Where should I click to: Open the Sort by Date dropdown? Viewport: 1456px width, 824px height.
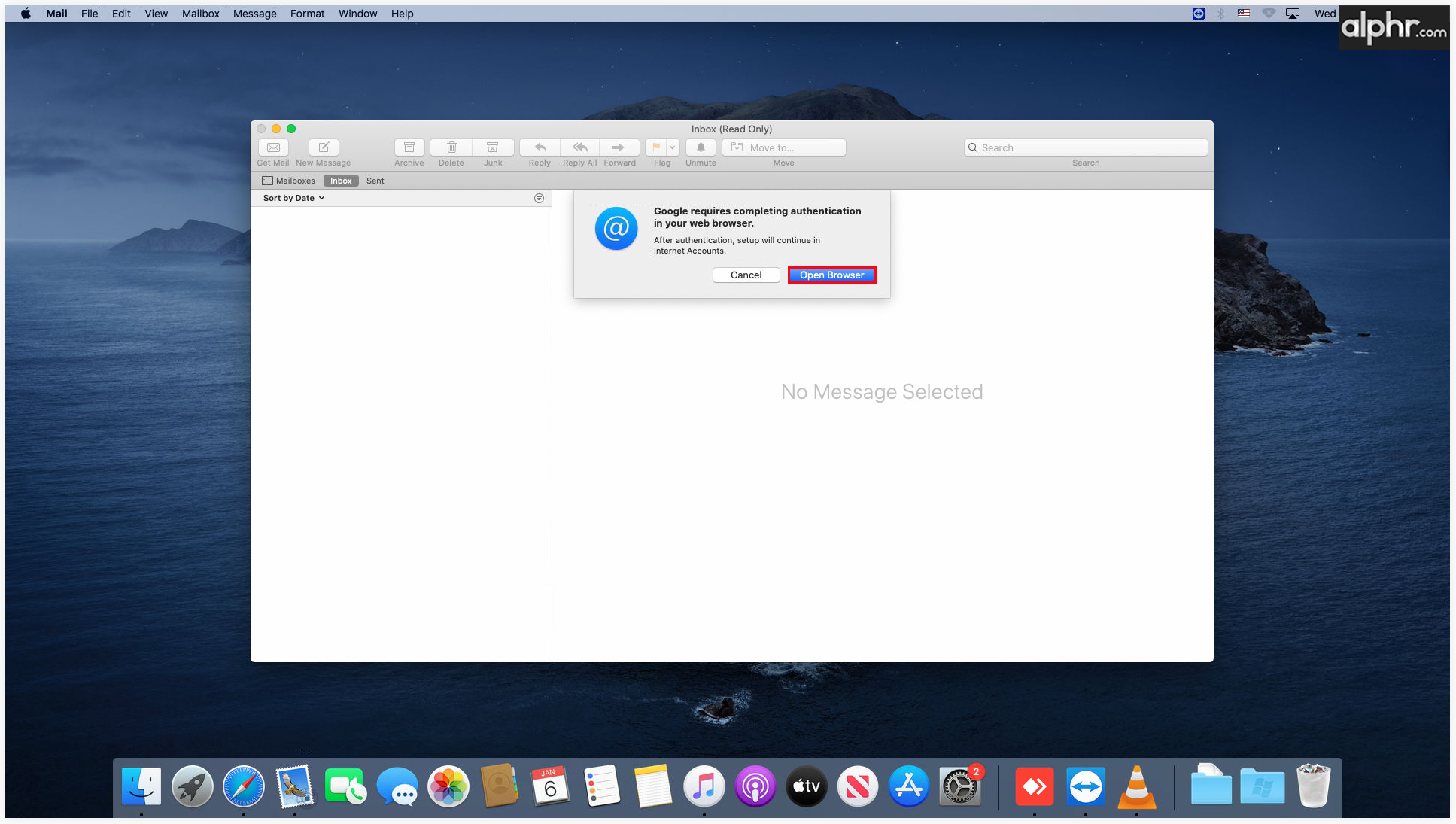click(x=293, y=198)
